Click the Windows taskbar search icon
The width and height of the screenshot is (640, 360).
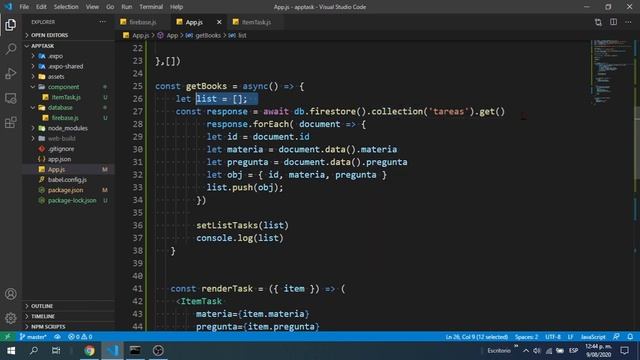point(33,351)
